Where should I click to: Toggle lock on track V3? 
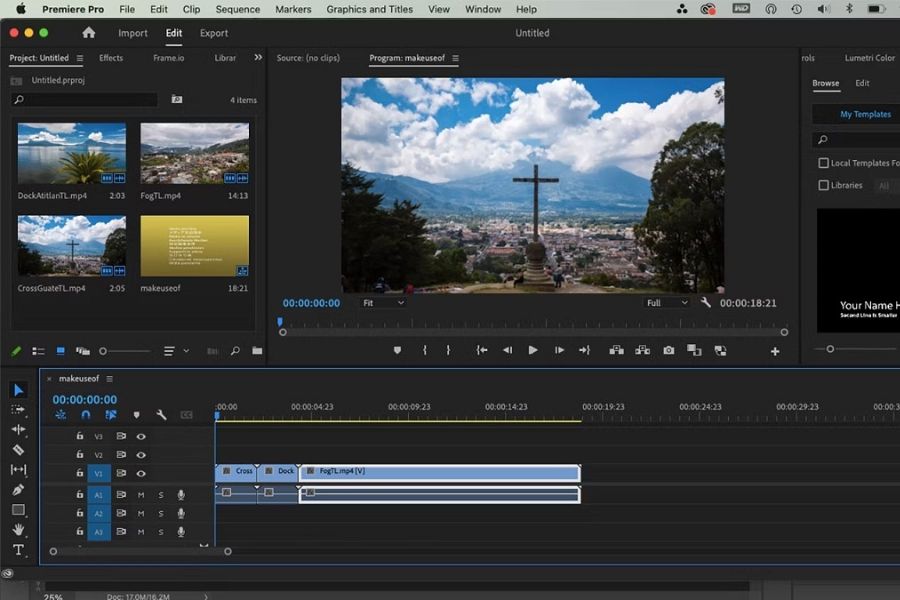80,436
